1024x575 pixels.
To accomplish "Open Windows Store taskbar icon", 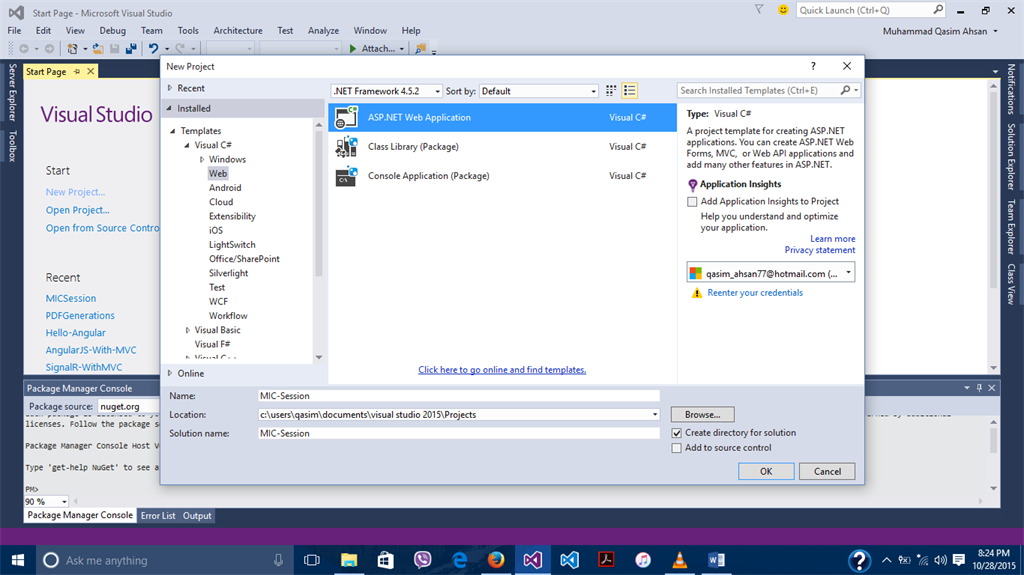I will pyautogui.click(x=385, y=560).
